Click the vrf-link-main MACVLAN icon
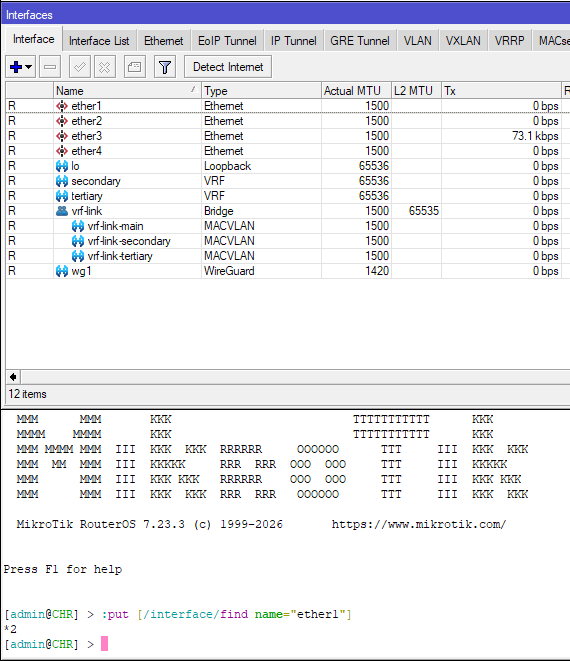 (x=78, y=226)
